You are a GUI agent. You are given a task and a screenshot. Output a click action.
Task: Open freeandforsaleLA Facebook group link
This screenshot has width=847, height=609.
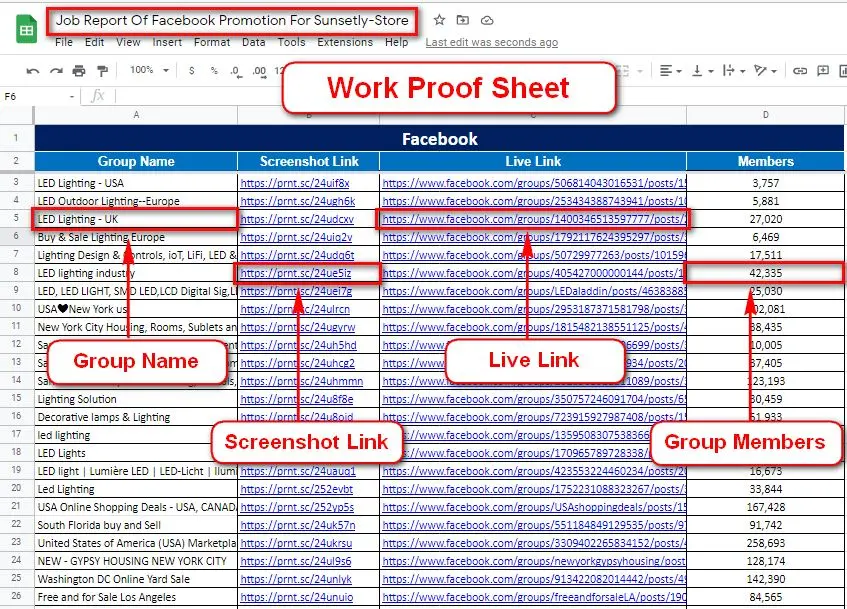[534, 597]
